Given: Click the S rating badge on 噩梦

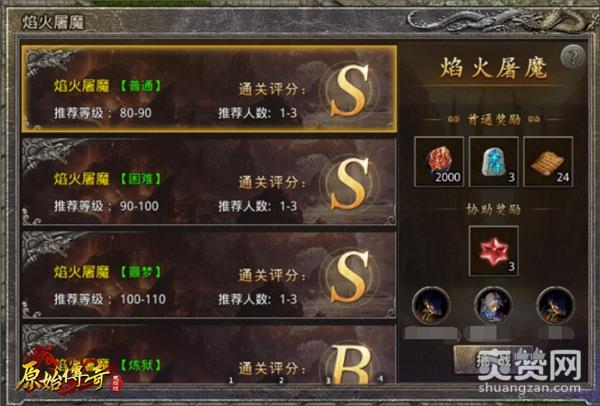Looking at the screenshot, I should [x=349, y=277].
